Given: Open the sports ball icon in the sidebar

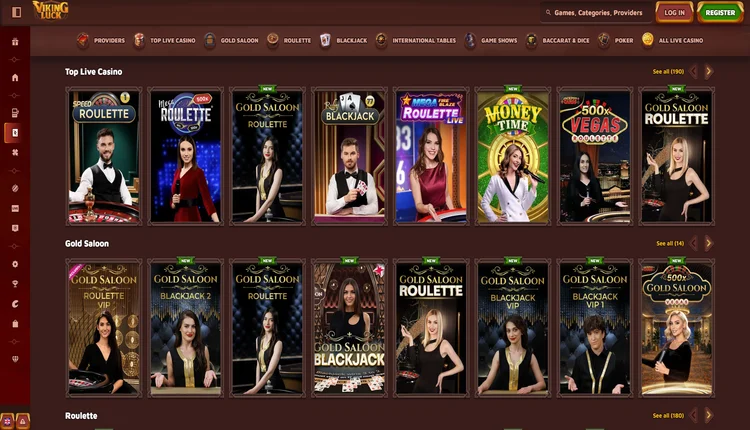Looking at the screenshot, I should (15, 188).
